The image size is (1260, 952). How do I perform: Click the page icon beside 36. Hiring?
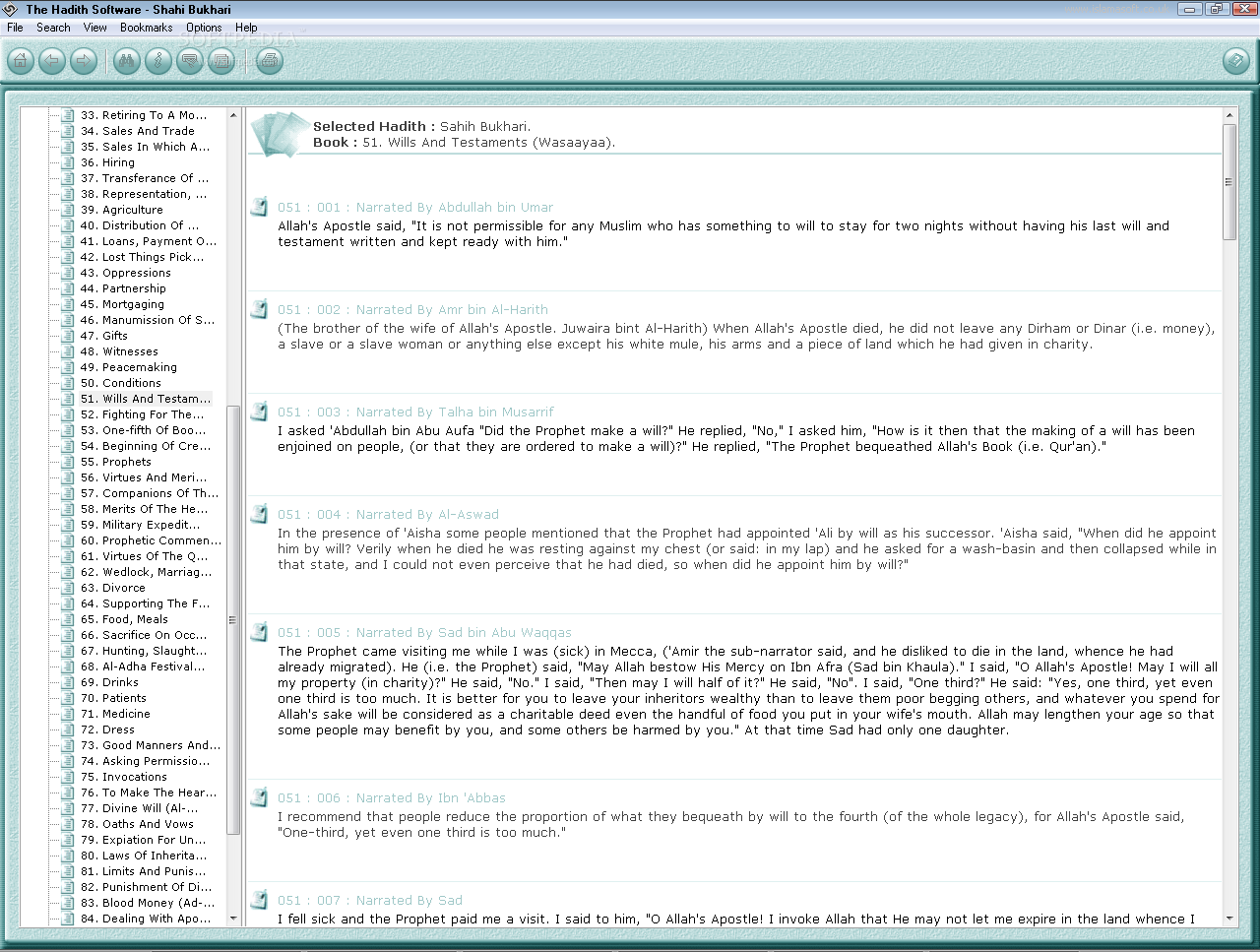(x=68, y=162)
